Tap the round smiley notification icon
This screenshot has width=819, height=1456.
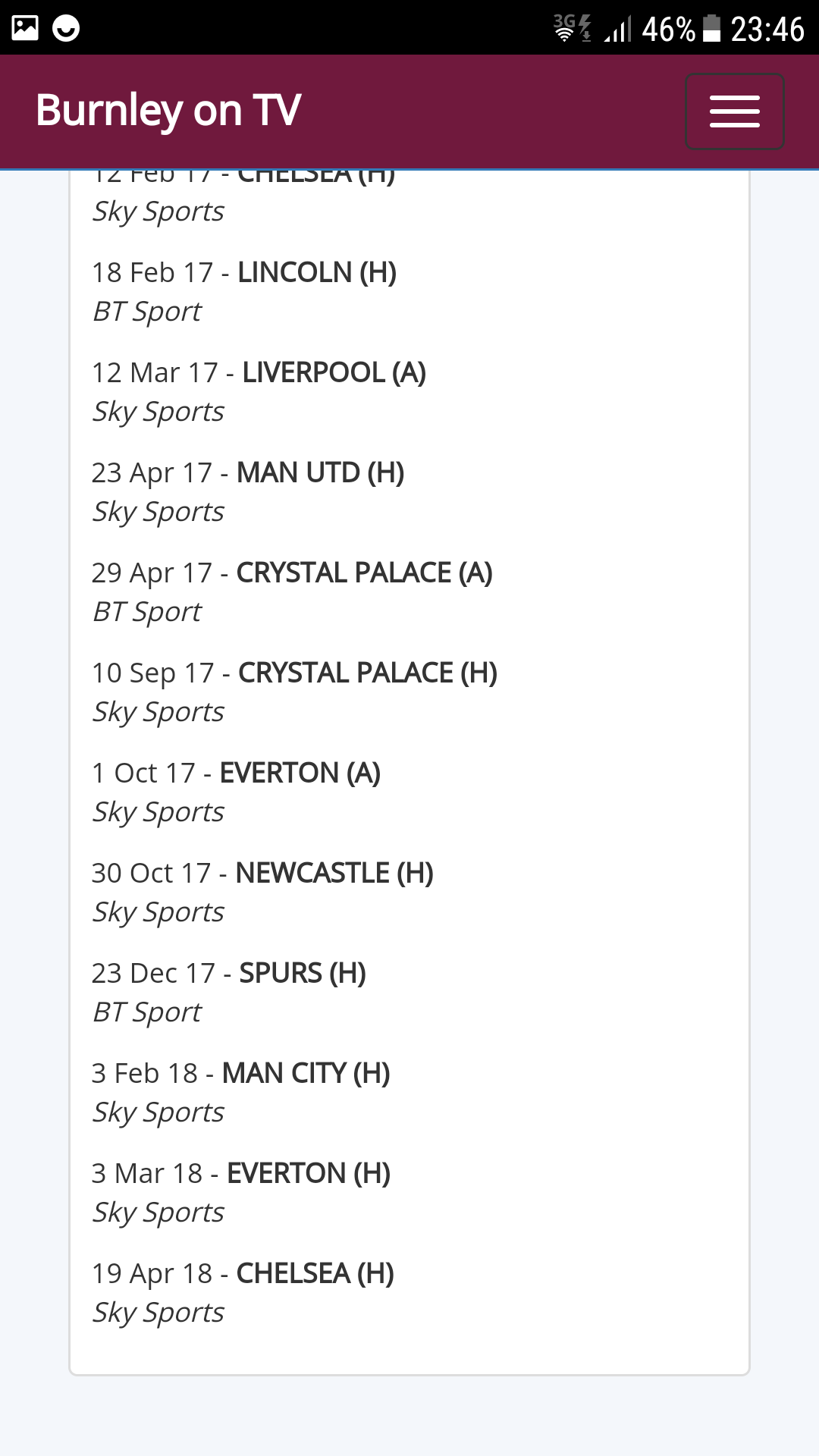tap(66, 28)
